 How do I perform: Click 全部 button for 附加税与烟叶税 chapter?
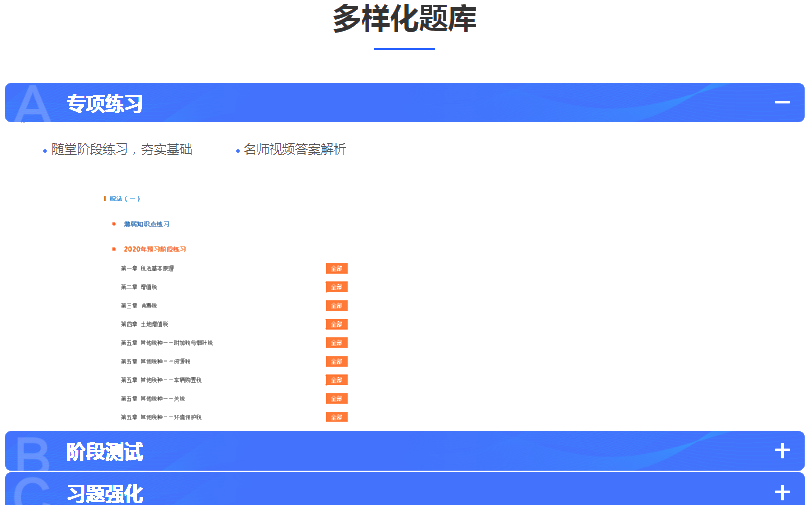[336, 343]
